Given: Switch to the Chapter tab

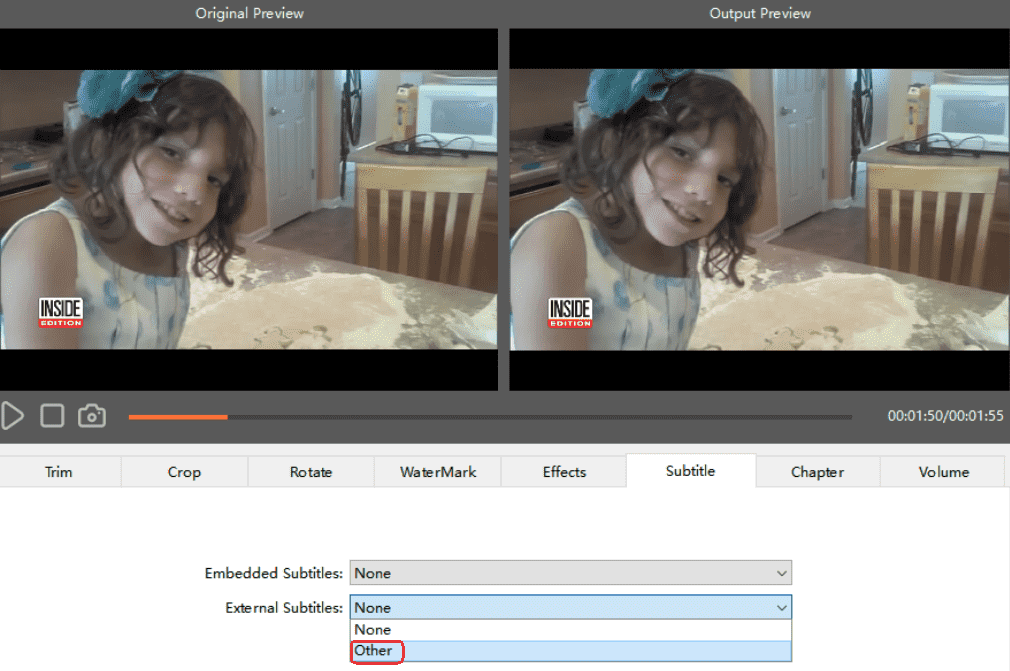Looking at the screenshot, I should coord(817,472).
